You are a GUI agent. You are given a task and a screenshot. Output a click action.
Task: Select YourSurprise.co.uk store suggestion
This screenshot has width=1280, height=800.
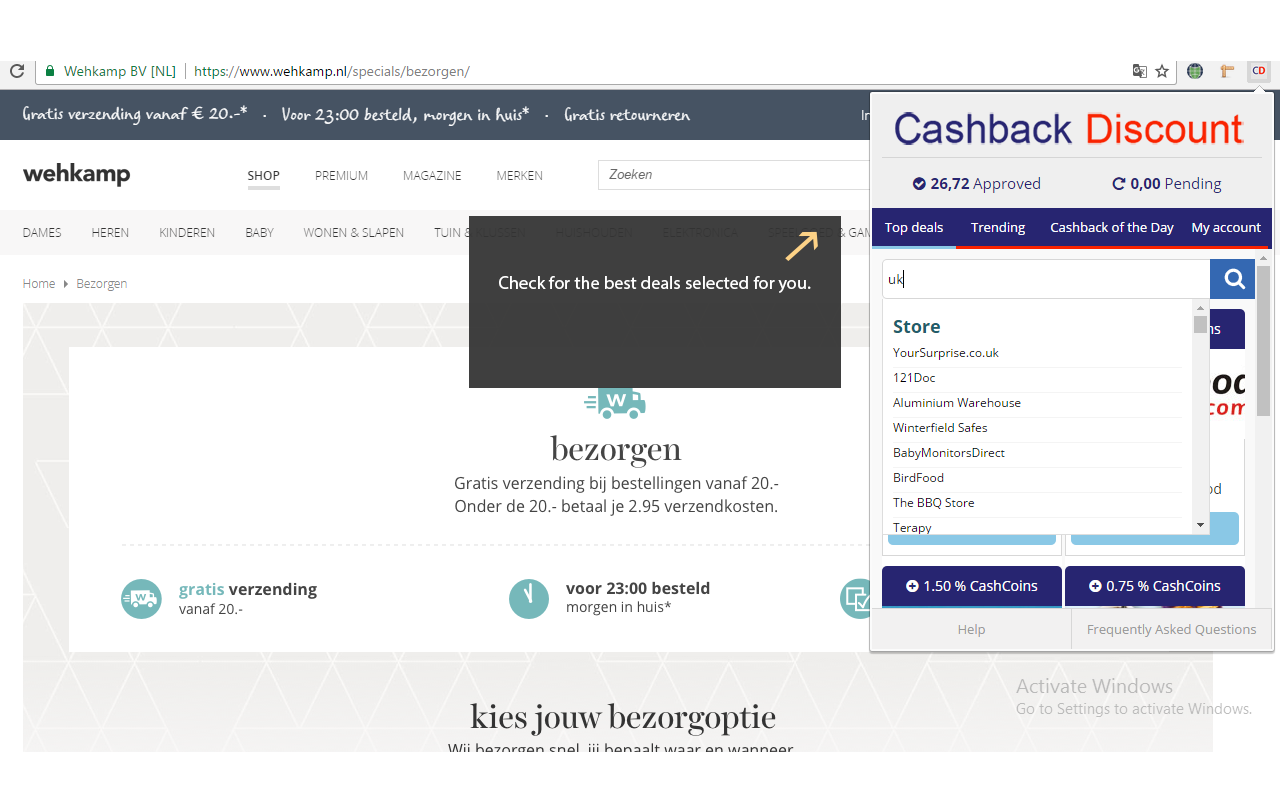(x=1037, y=353)
